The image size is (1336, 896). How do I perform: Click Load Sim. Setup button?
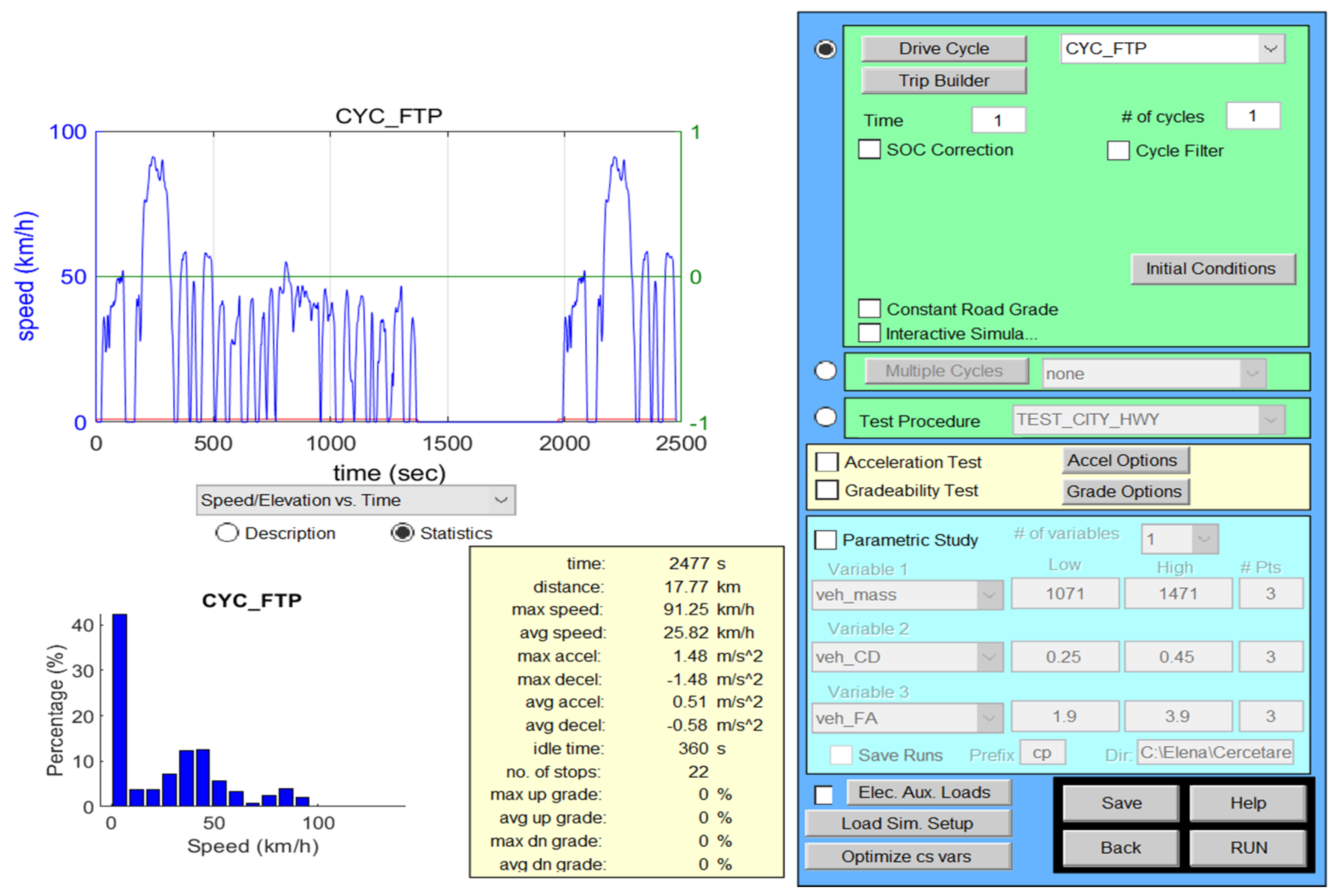(x=908, y=823)
